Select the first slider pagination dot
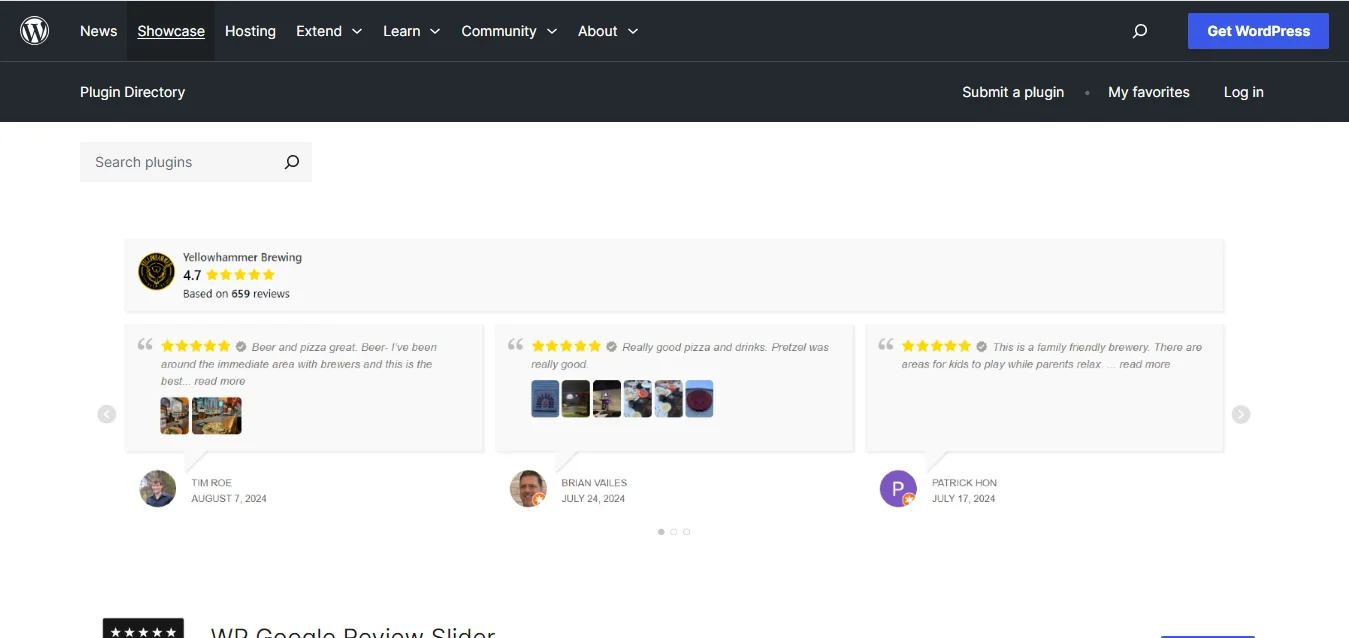 tap(661, 532)
